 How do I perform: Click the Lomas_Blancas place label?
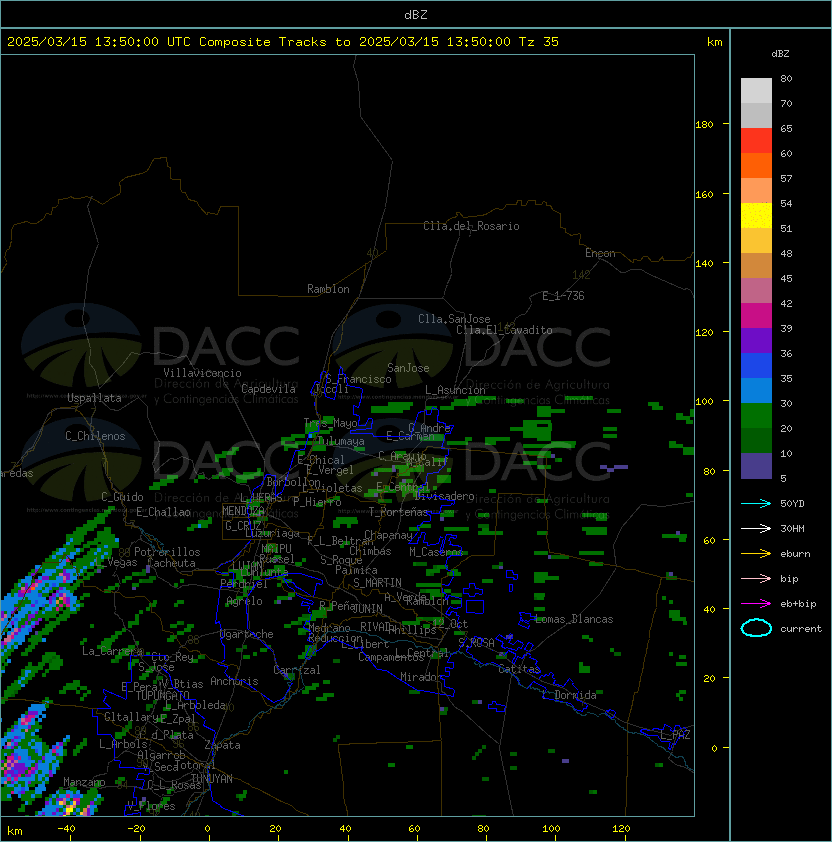click(574, 619)
